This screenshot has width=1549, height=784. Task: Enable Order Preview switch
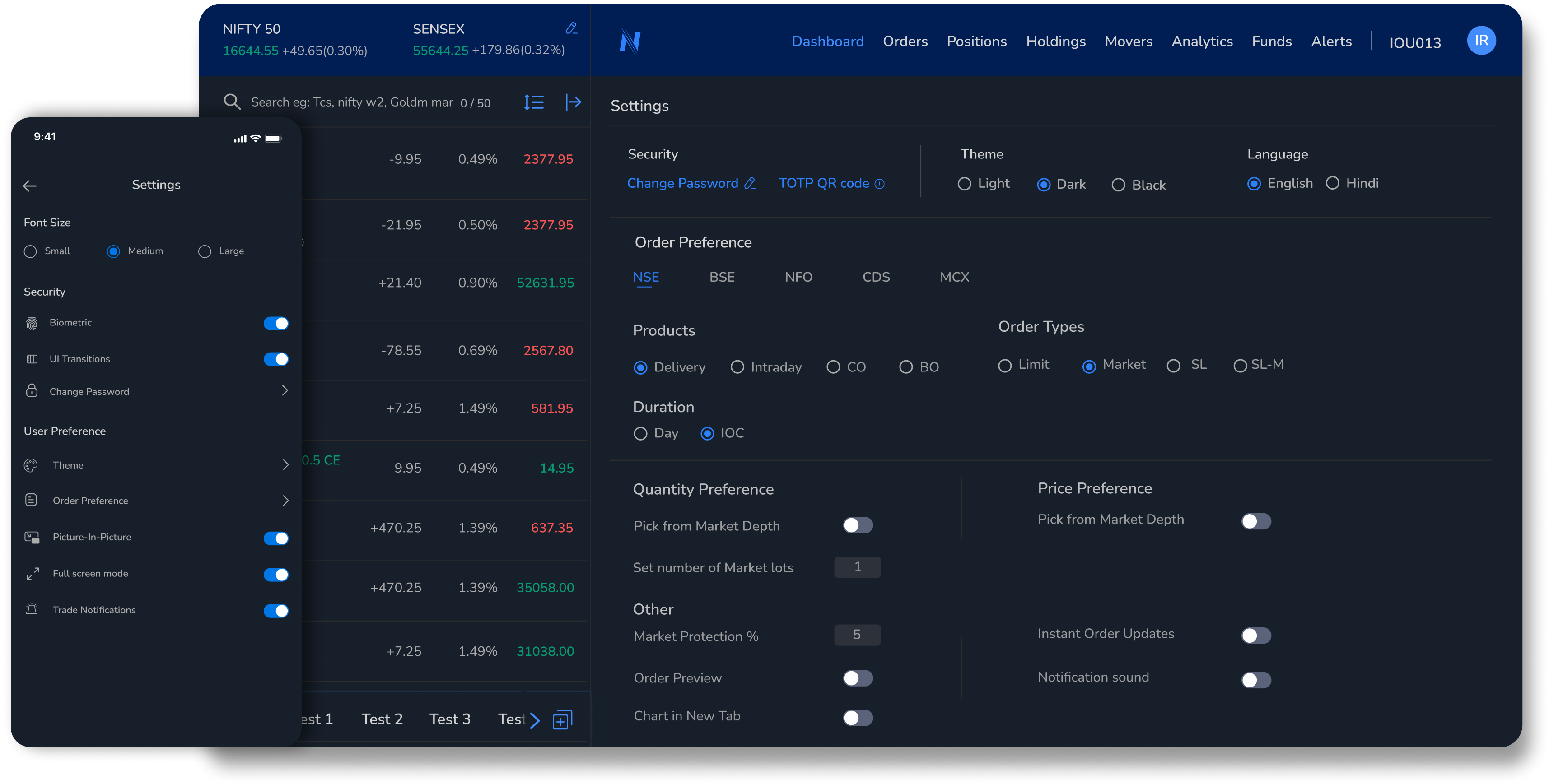[x=858, y=678]
